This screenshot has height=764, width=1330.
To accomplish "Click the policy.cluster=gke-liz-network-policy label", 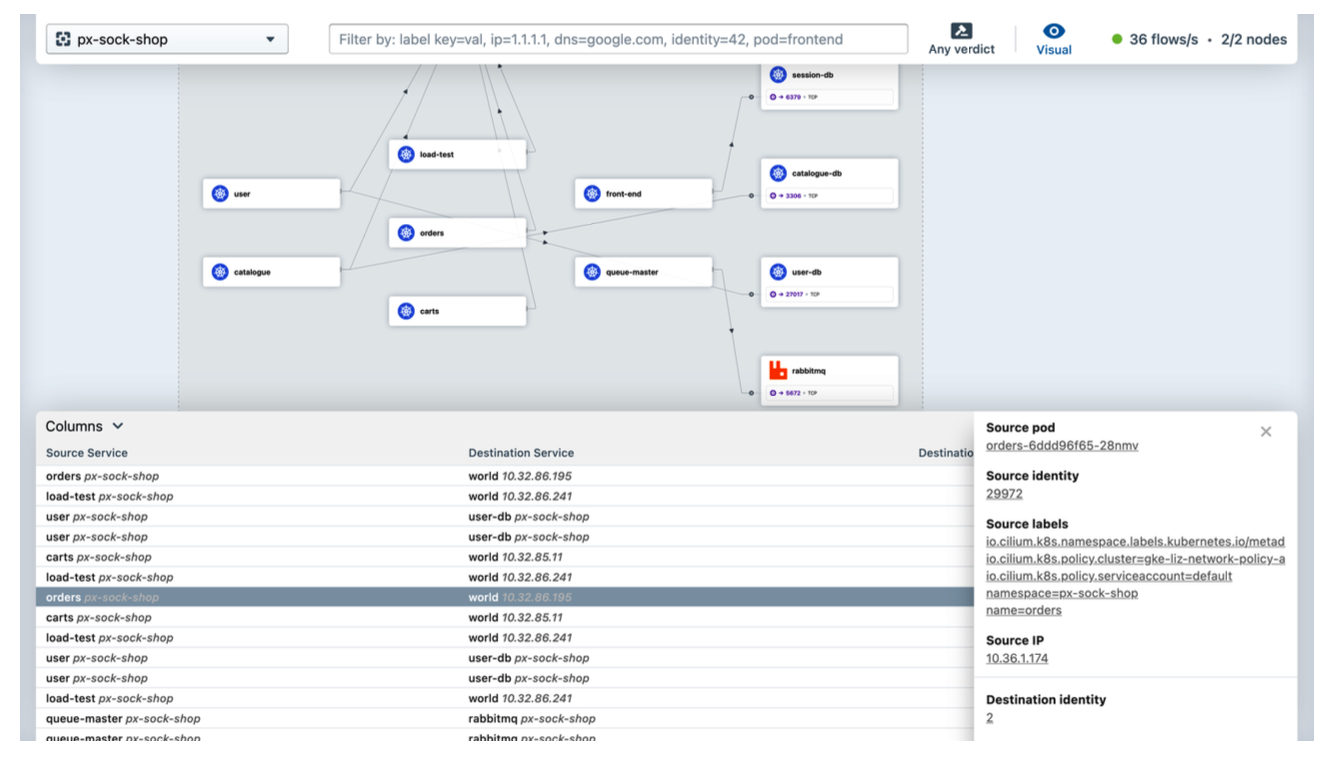I will pyautogui.click(x=1136, y=560).
